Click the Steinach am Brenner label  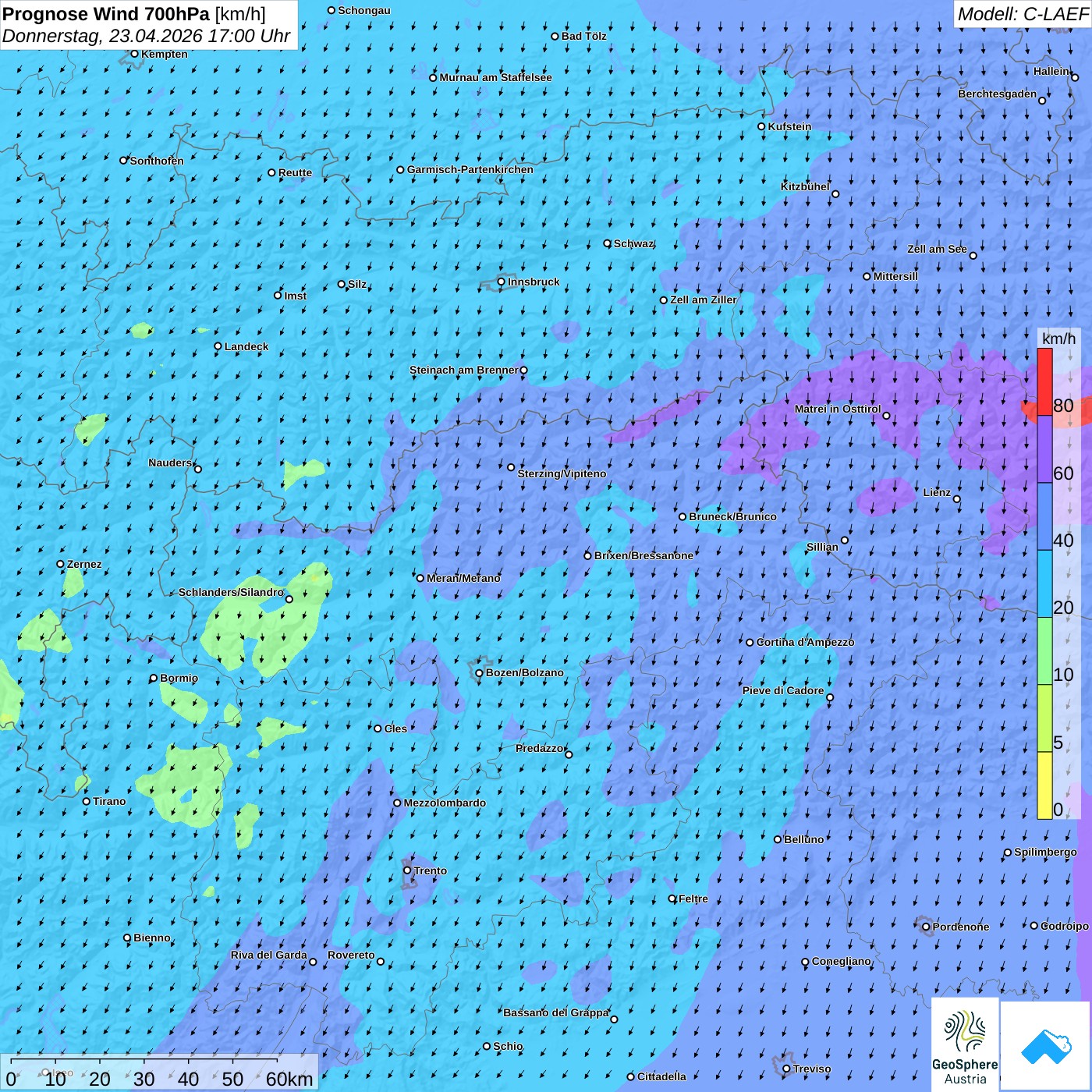pyautogui.click(x=463, y=370)
